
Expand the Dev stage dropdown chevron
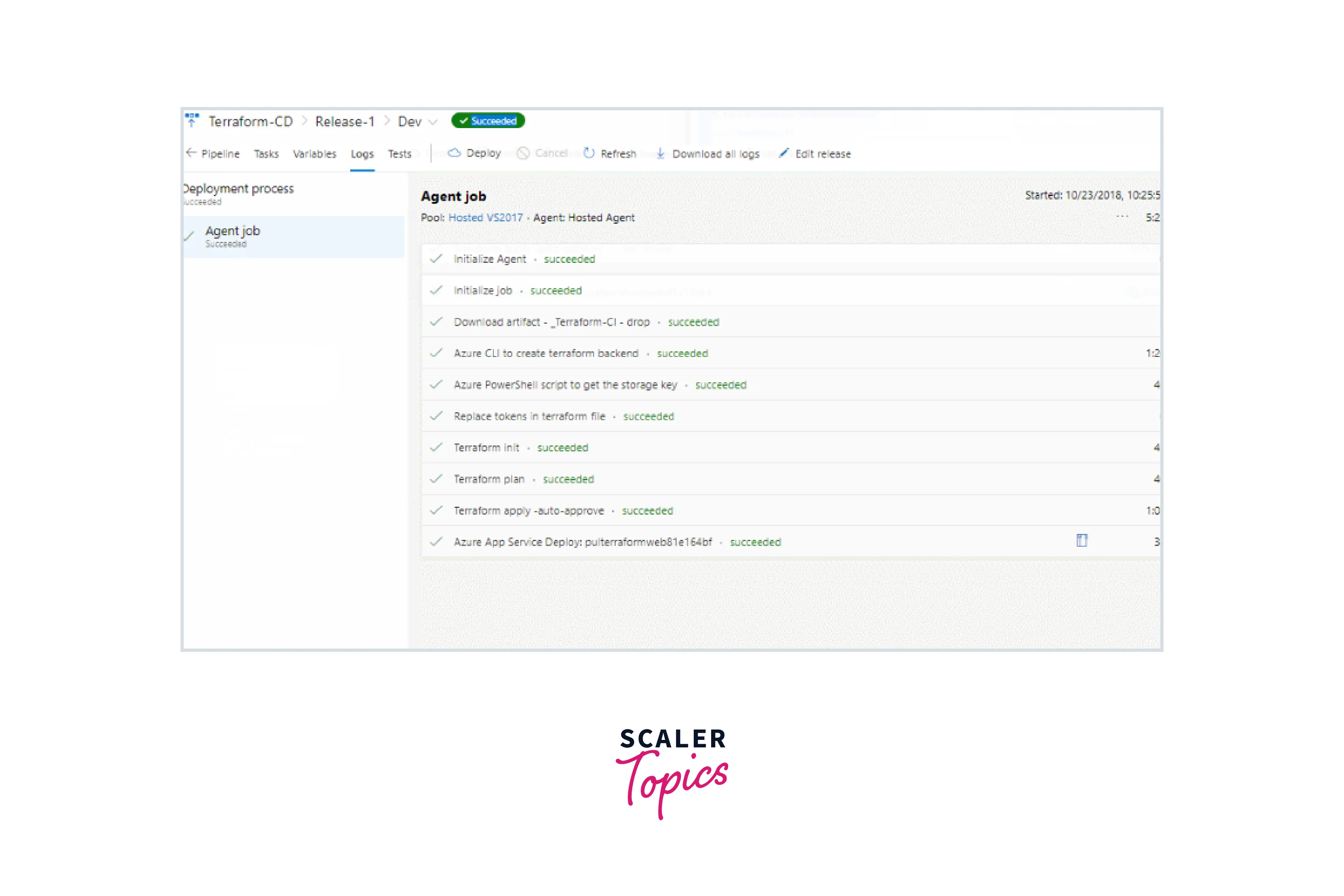tap(433, 122)
